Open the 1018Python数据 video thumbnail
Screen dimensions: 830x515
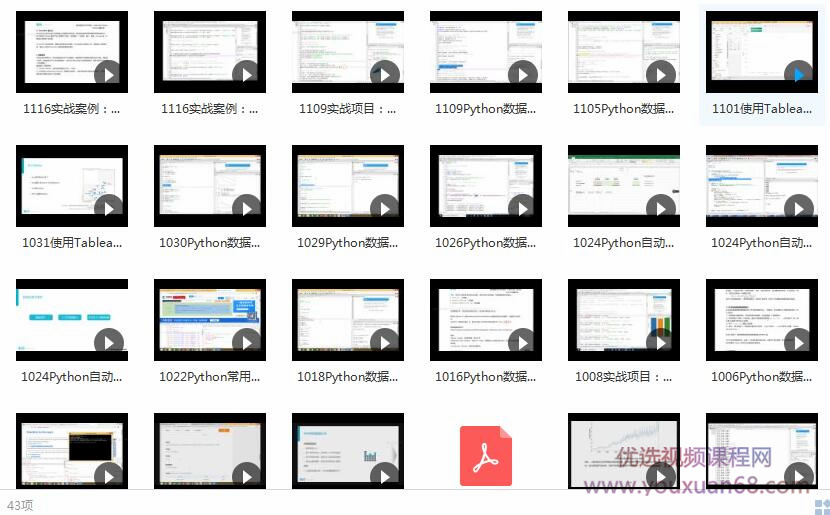pyautogui.click(x=348, y=320)
